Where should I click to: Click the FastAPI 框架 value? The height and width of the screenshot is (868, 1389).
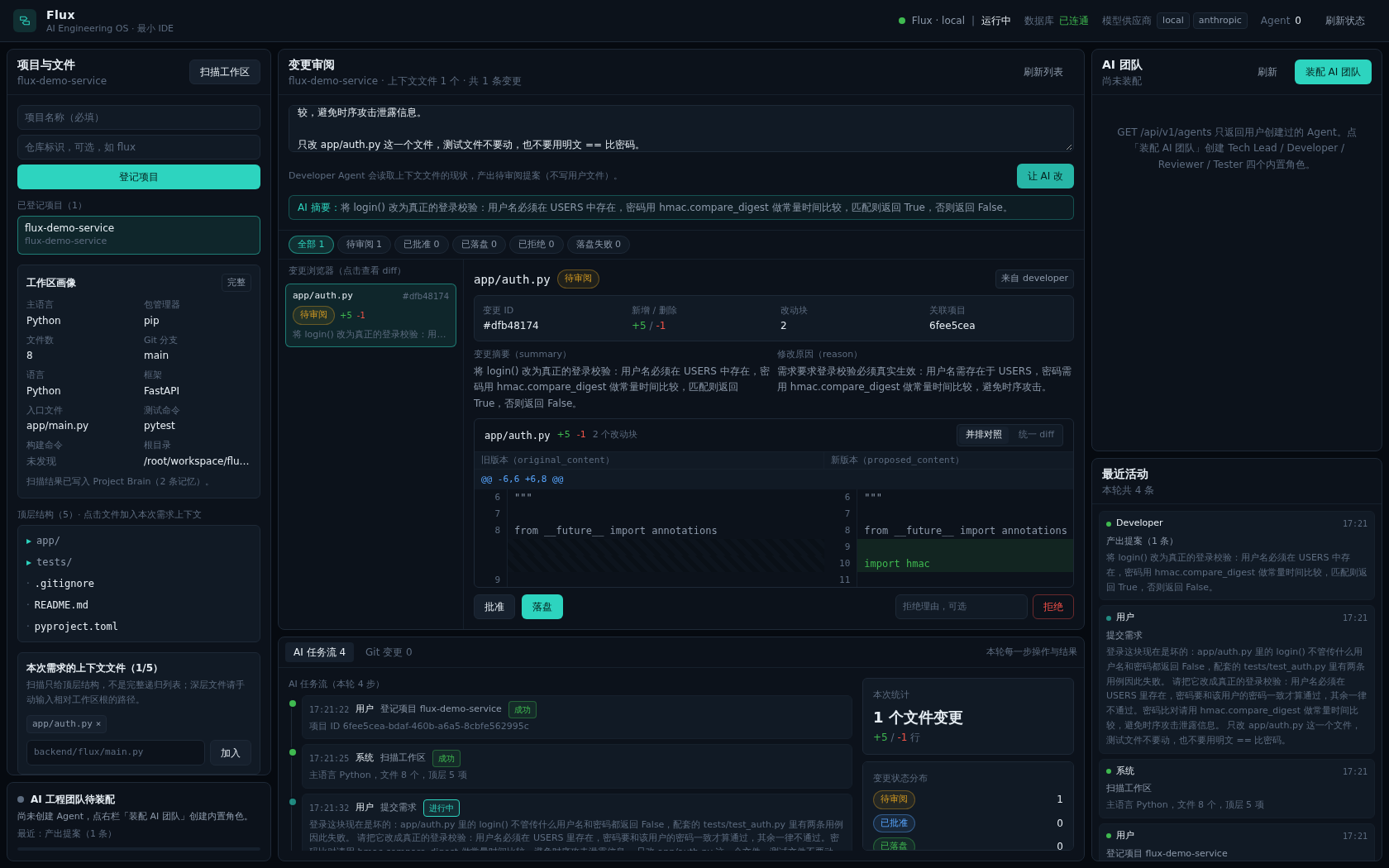[x=162, y=391]
